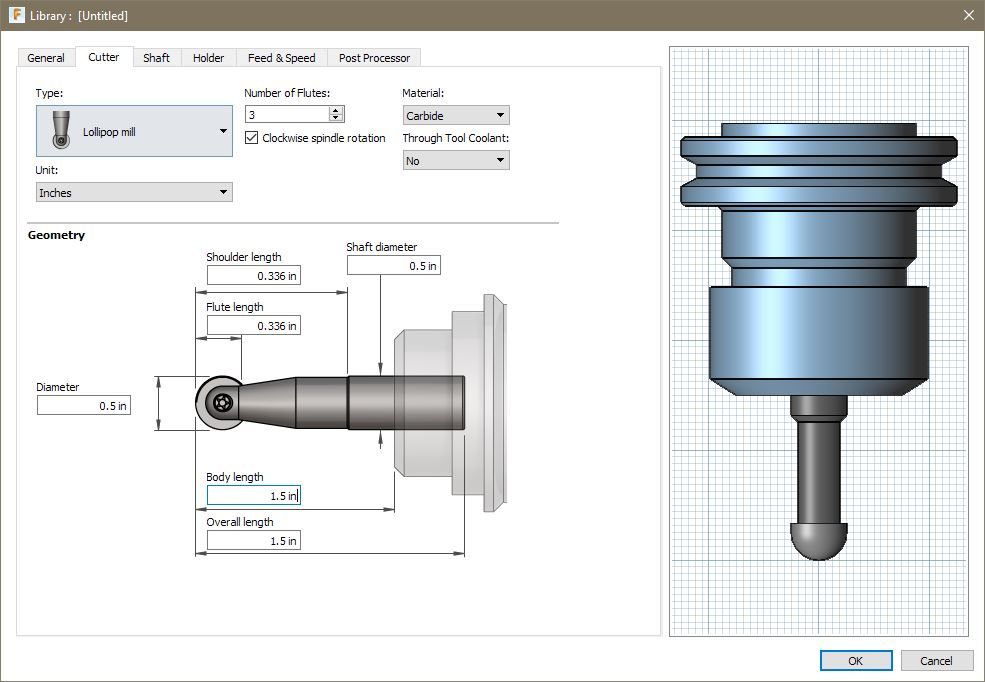Click the Number of Flutes label
The image size is (985, 682).
pos(286,93)
